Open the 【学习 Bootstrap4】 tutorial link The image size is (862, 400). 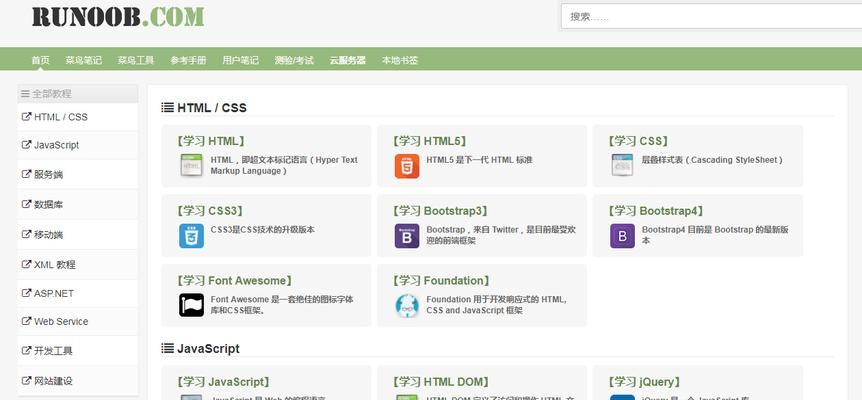pos(656,211)
